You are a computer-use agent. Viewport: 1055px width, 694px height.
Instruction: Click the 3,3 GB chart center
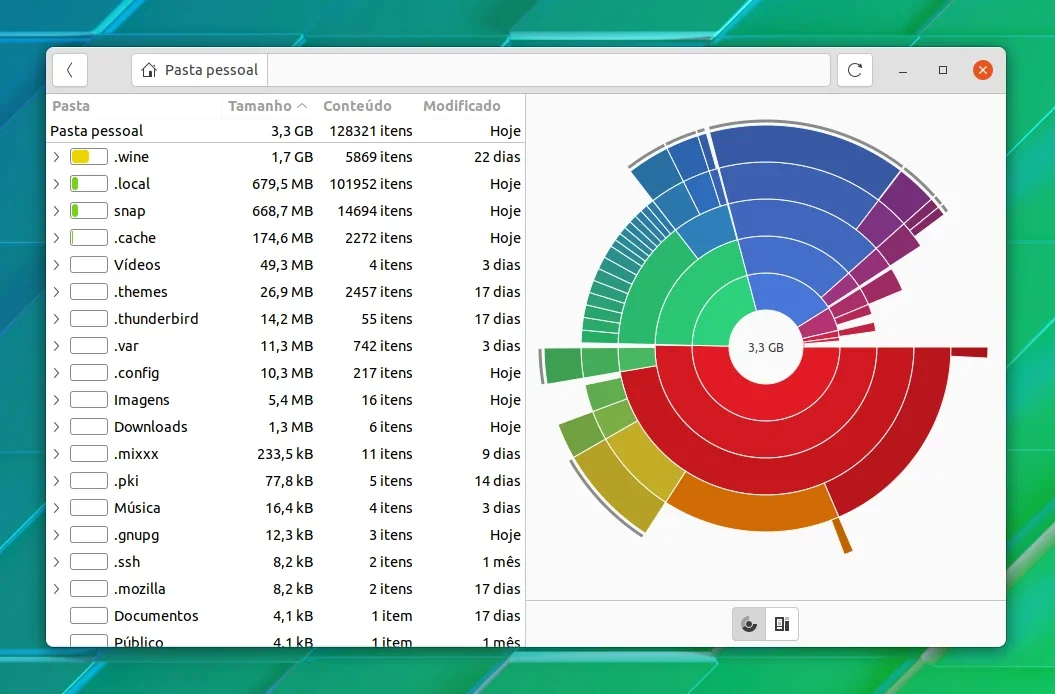(766, 347)
